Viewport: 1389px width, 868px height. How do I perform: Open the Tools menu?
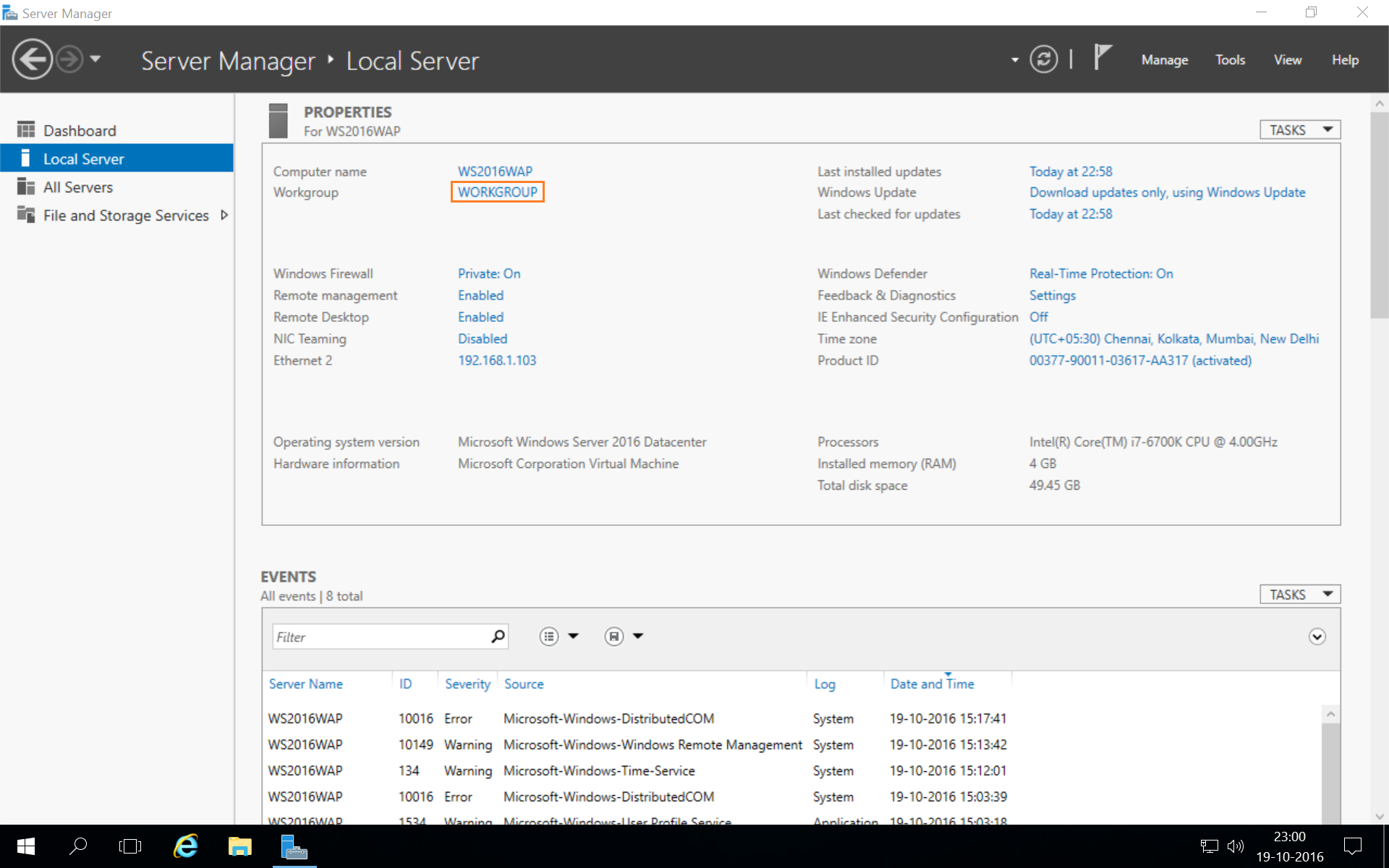point(1230,60)
